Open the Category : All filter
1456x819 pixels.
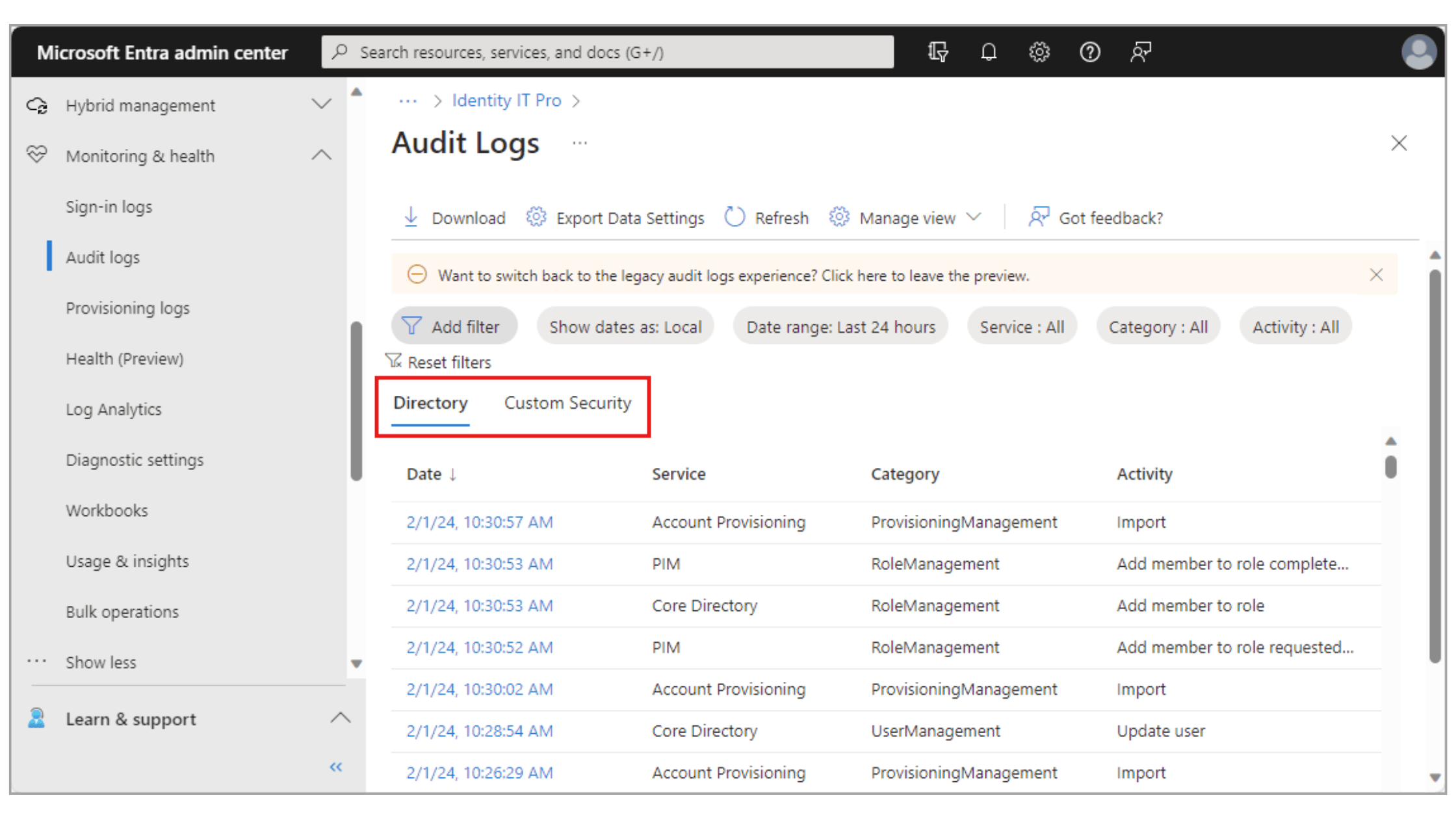click(1158, 326)
